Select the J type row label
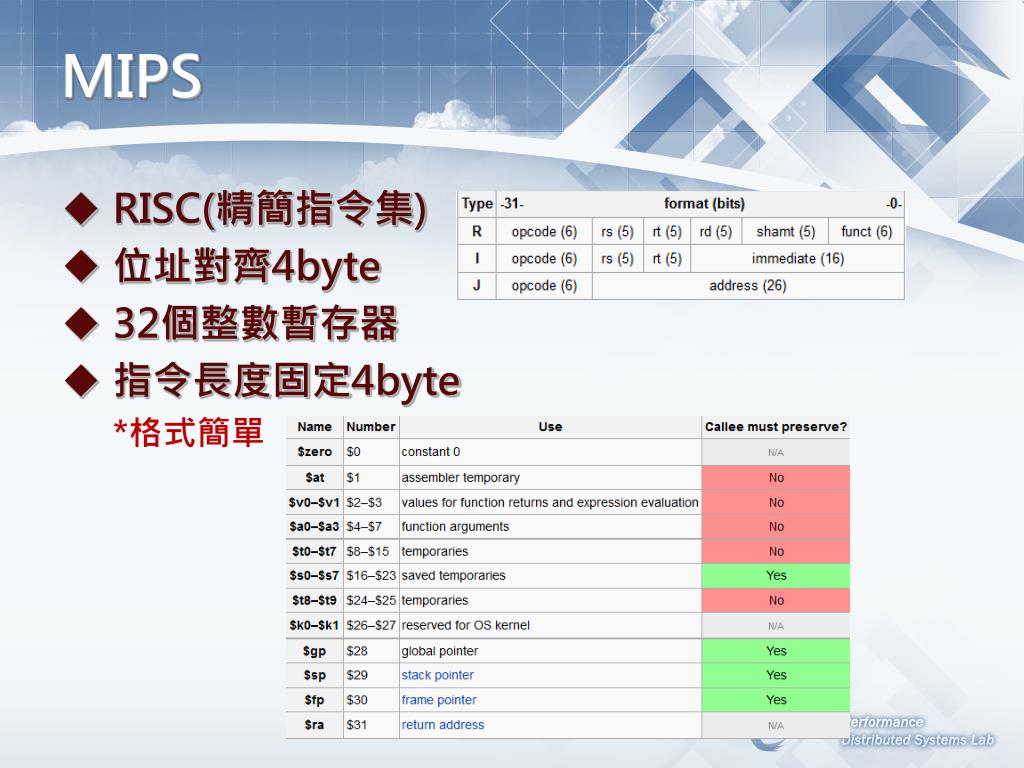Viewport: 1024px width, 768px height. [x=477, y=285]
